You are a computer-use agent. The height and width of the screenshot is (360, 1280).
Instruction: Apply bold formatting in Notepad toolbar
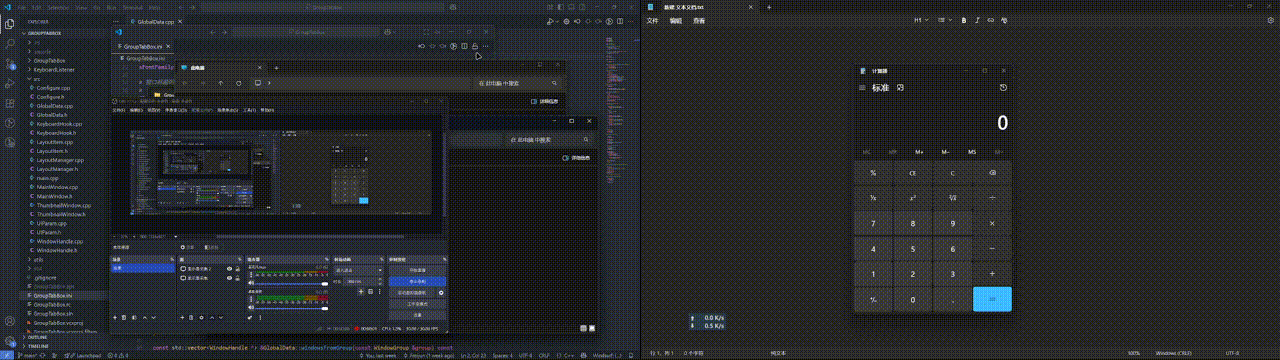click(964, 19)
